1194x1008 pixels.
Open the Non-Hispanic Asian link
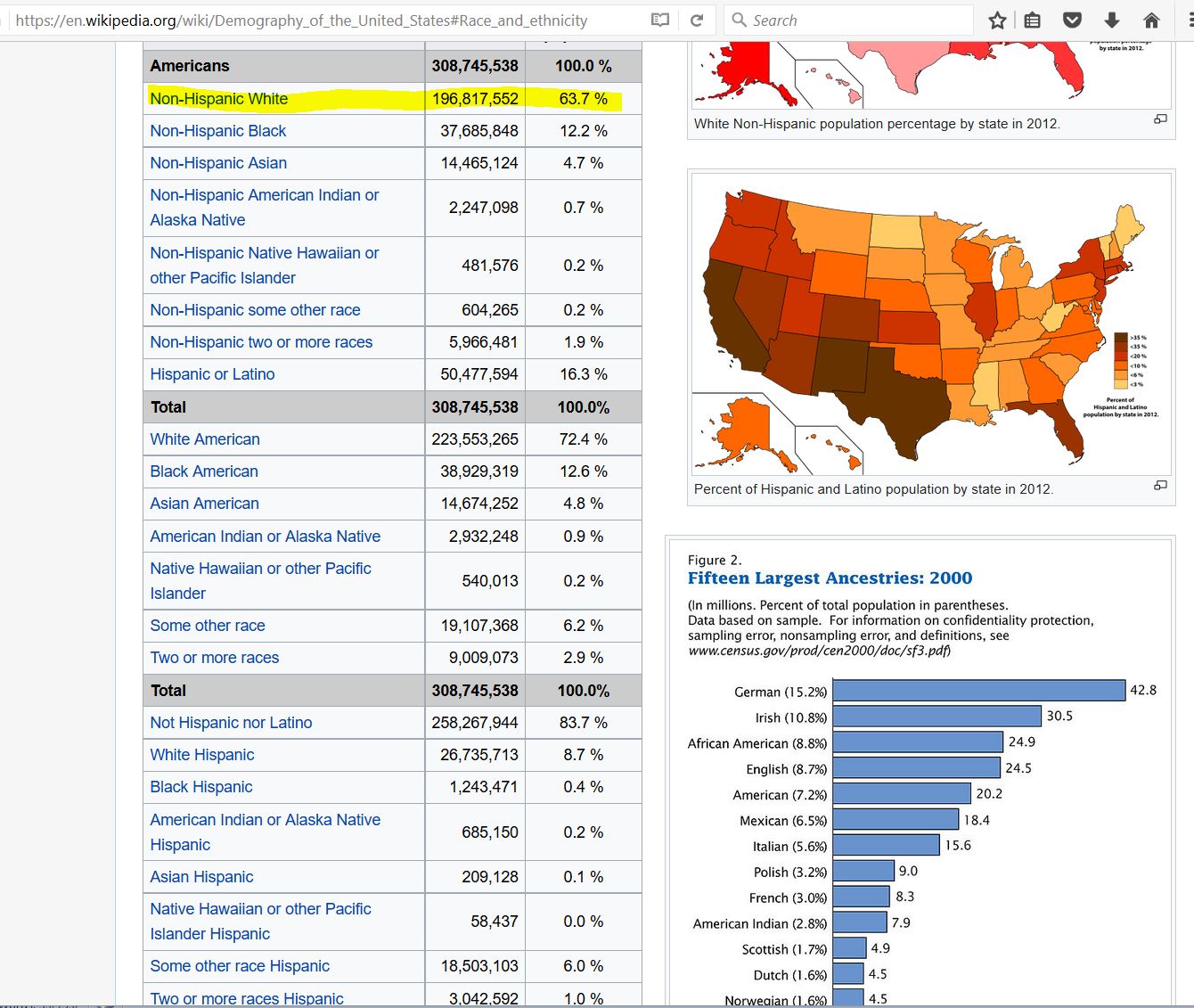[x=218, y=163]
